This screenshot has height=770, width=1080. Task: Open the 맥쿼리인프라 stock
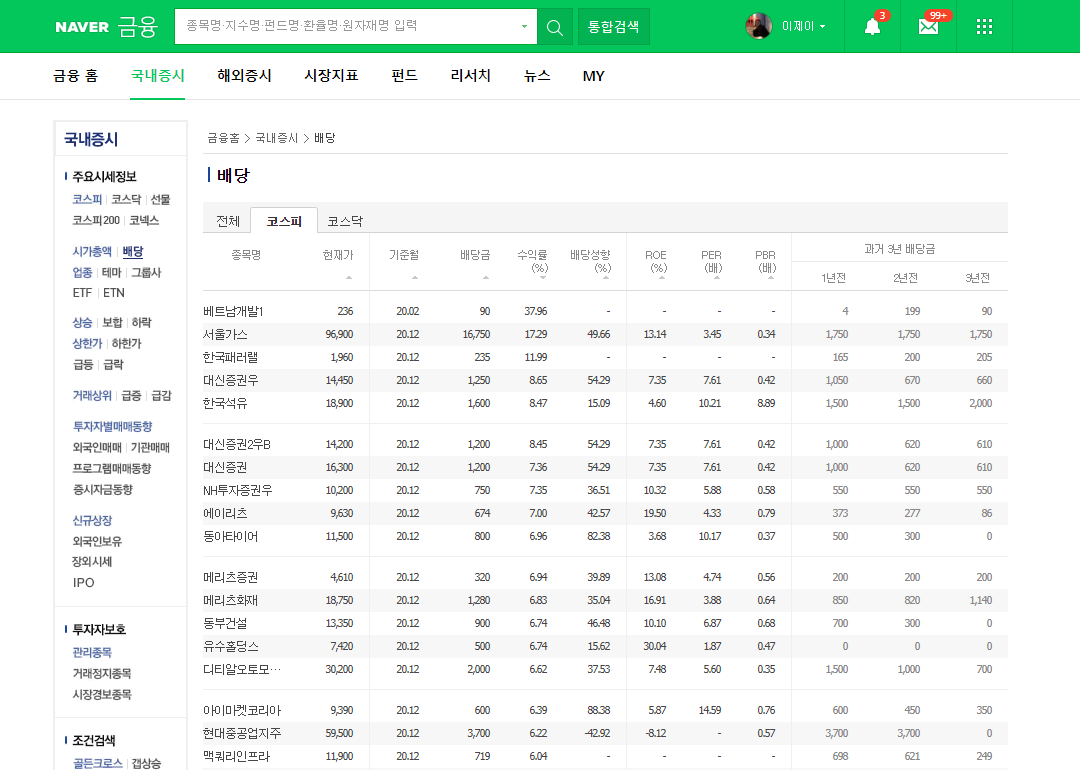point(236,756)
